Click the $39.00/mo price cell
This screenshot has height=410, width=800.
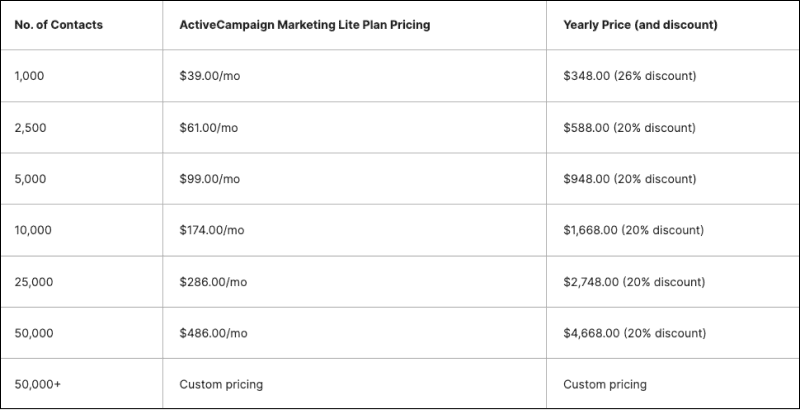[210, 76]
